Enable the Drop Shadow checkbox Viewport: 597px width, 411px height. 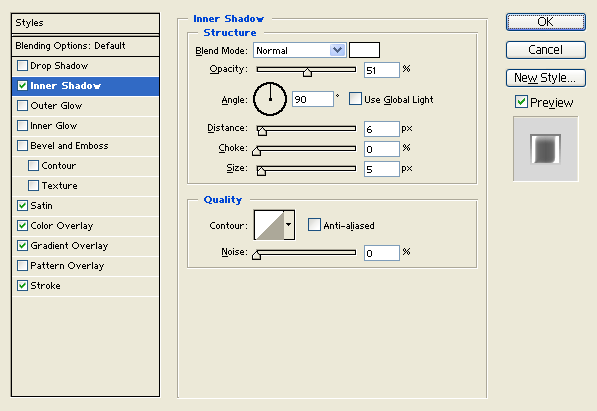[x=22, y=66]
